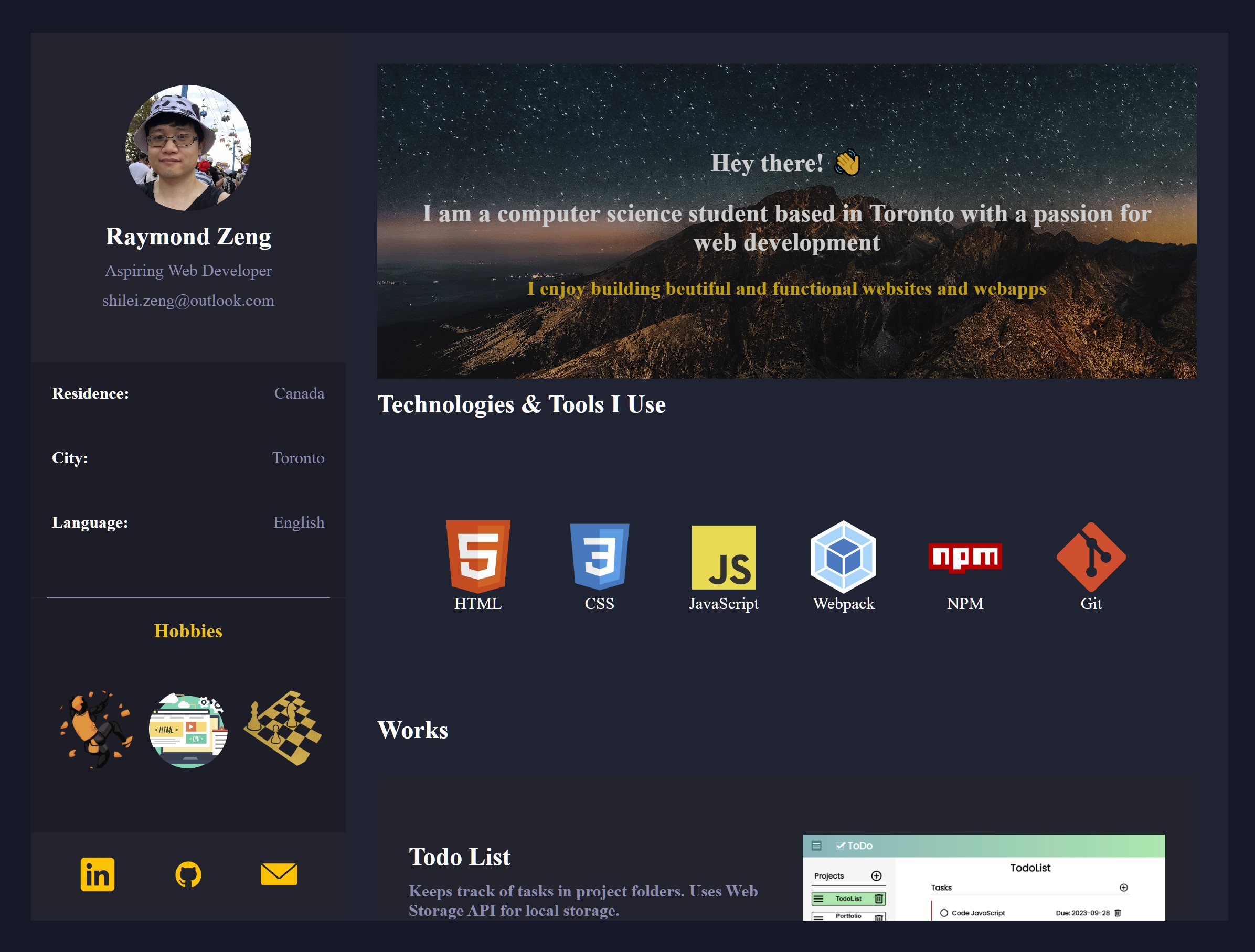Open the Todo List app screenshot
The image size is (1255, 952).
(984, 877)
